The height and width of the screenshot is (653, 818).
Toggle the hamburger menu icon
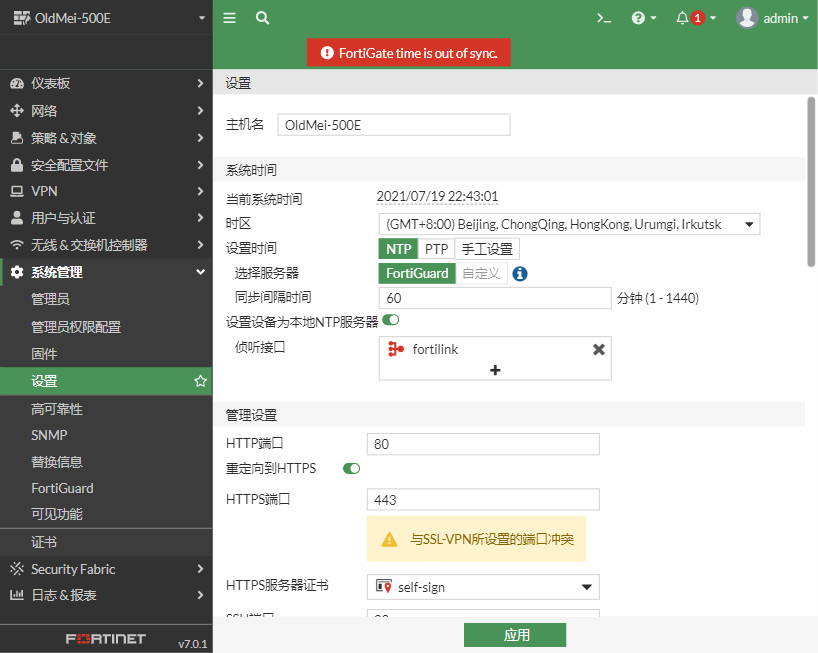(230, 18)
